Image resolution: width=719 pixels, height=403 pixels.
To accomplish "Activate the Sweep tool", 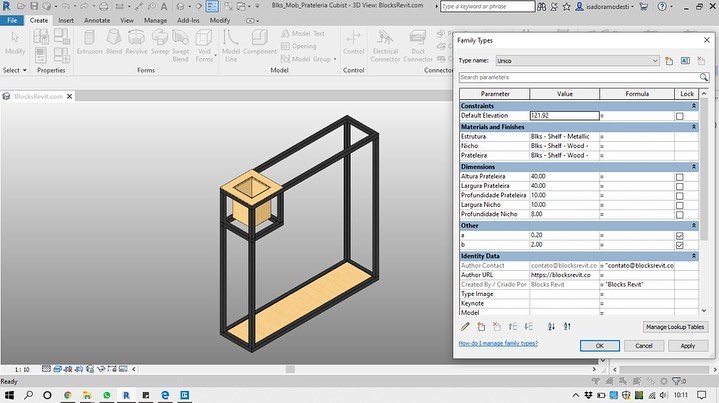I will click(160, 42).
